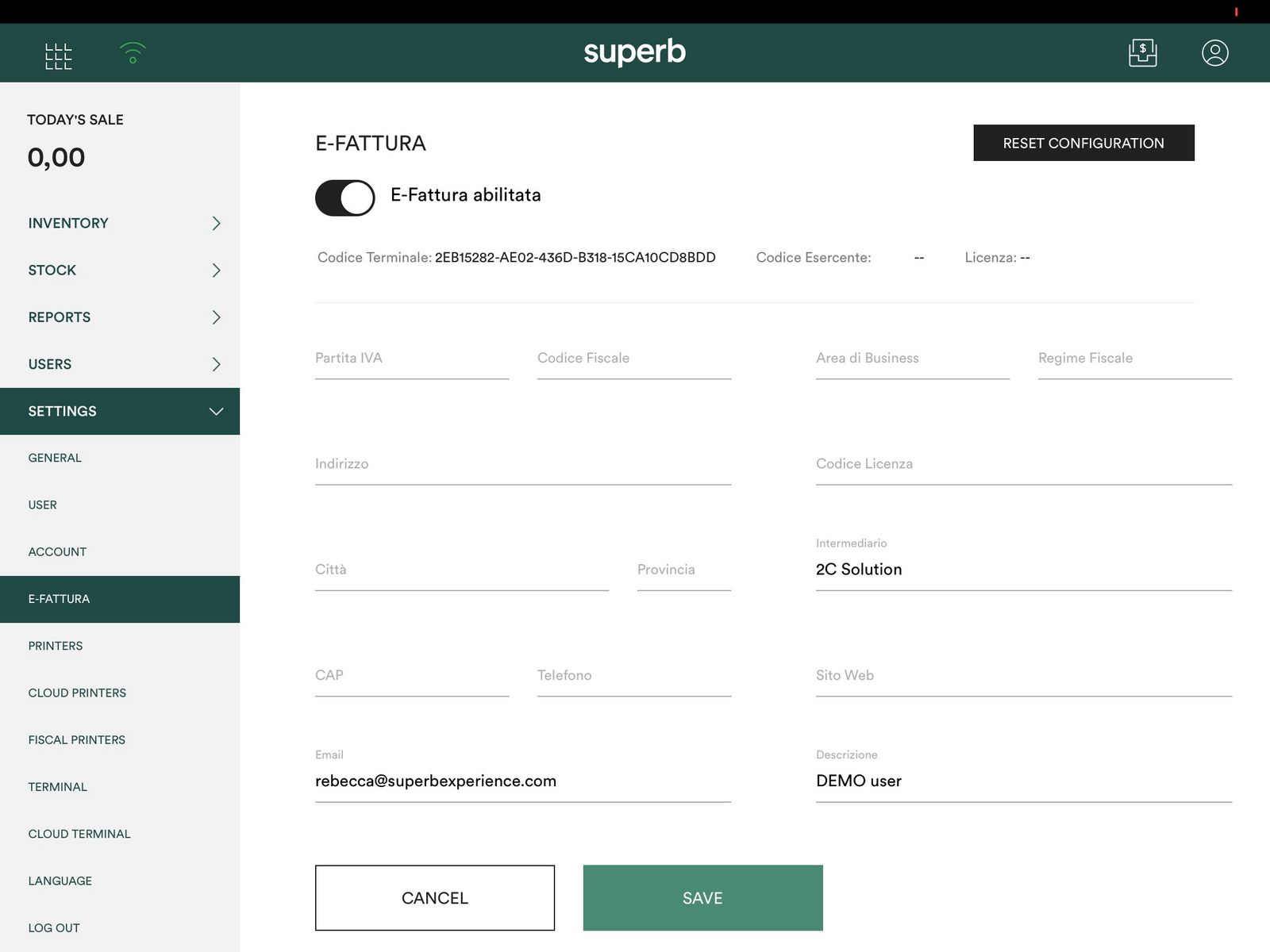Select E-Fattura in the sidebar
Screen dimensions: 1270x952
120,599
